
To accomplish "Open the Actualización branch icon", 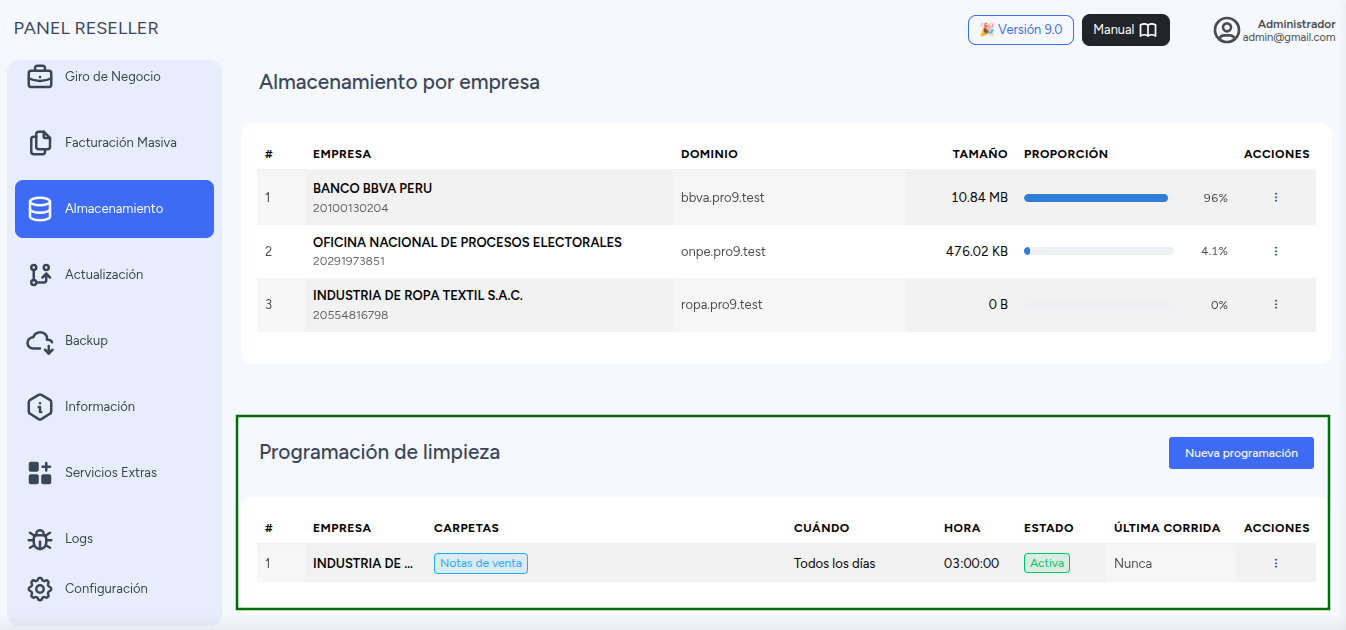I will tap(40, 275).
